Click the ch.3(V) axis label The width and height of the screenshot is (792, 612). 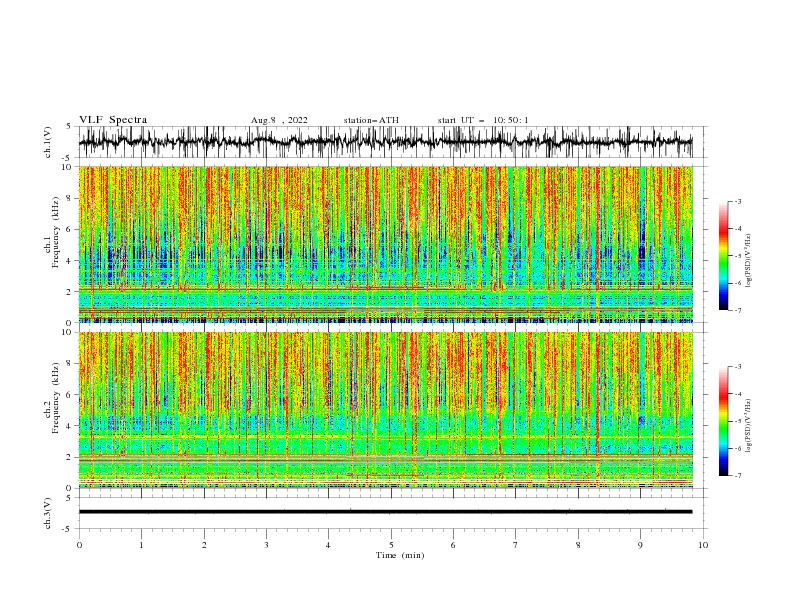[48, 513]
